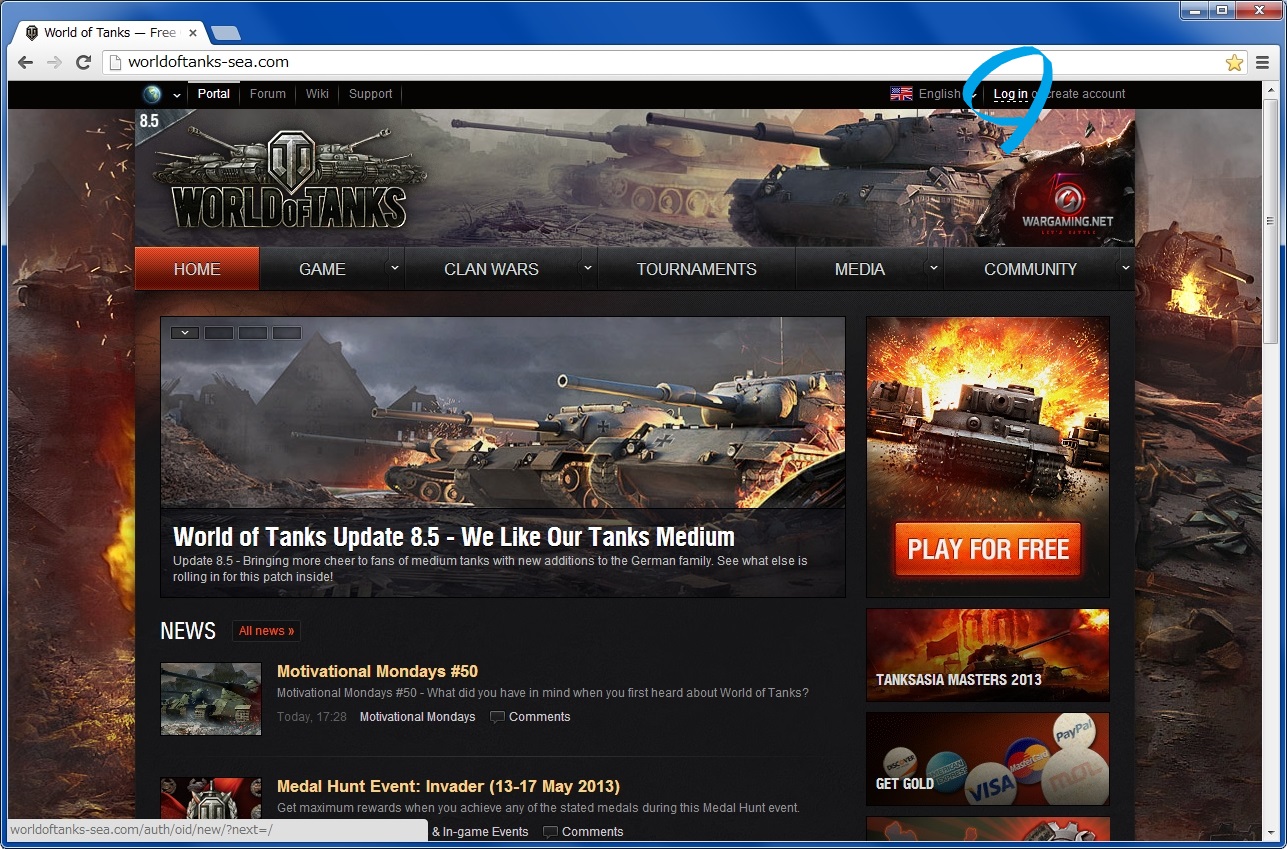
Task: Select the Portal link in top bar
Action: pos(214,94)
